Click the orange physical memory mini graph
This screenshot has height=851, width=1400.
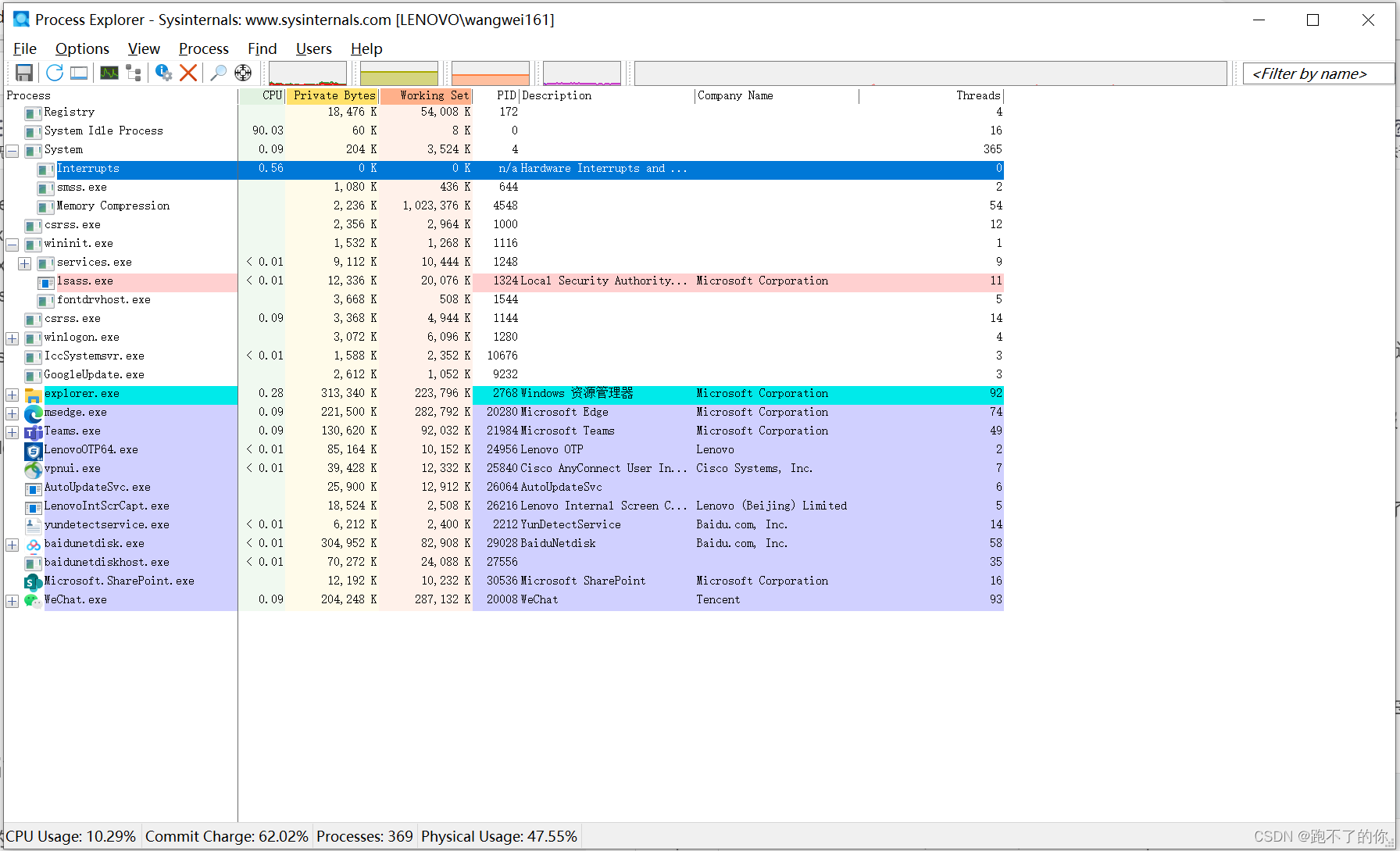491,73
